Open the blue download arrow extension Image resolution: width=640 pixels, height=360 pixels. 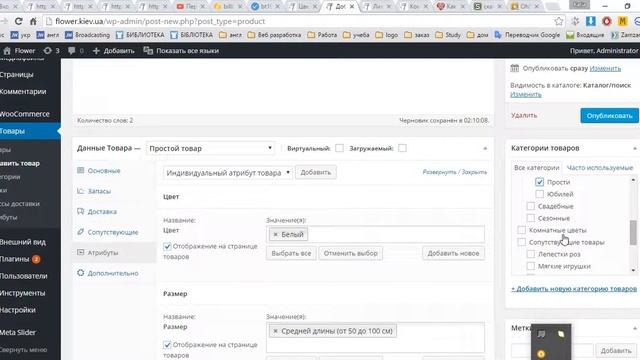tap(591, 21)
